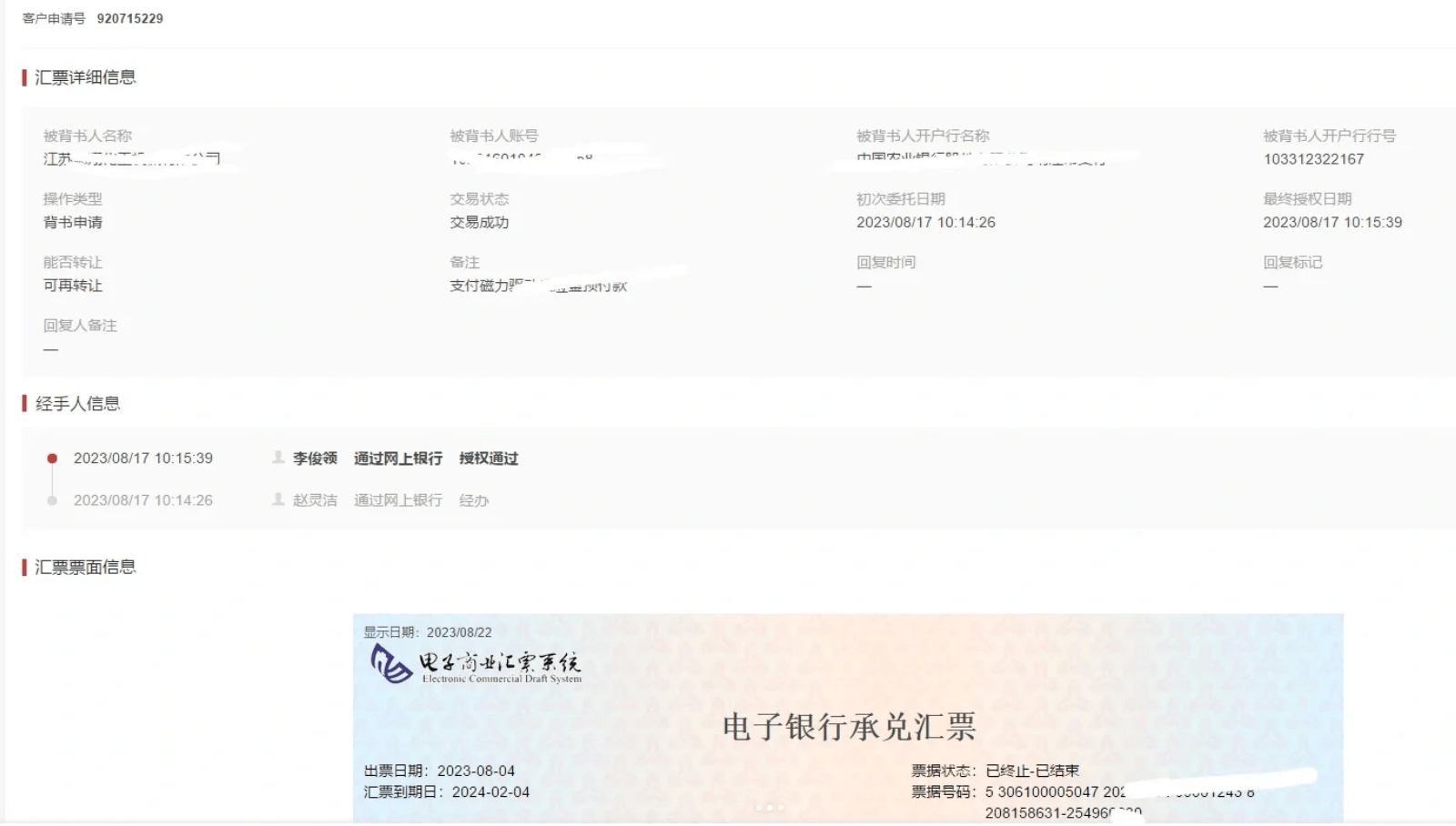
Task: Click the 汇票票面信息 section heading
Action: pyautogui.click(x=85, y=568)
